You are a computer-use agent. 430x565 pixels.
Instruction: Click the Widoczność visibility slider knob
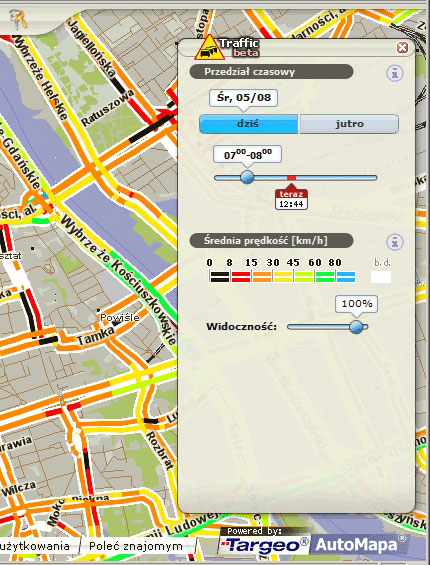356,326
